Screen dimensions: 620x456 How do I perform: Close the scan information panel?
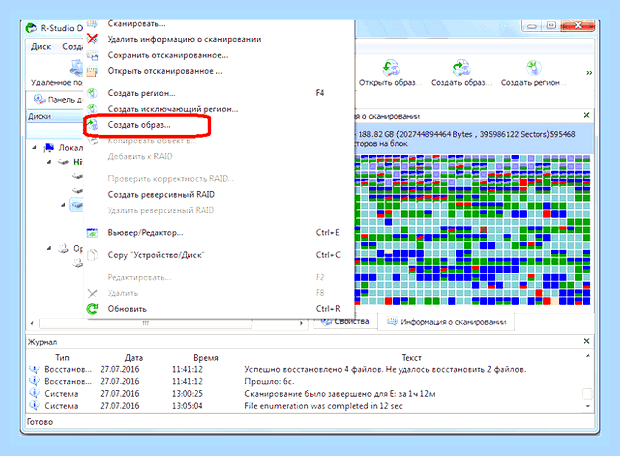click(x=586, y=115)
